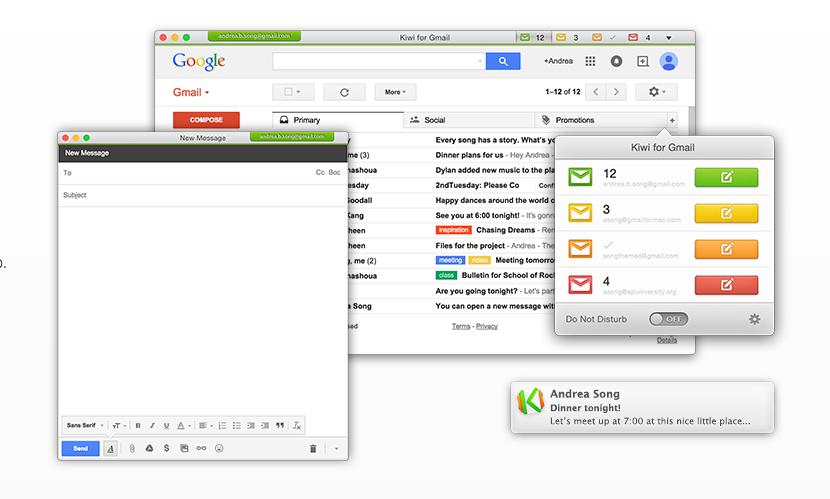
Task: Refresh the Gmail inbox
Action: pyautogui.click(x=344, y=92)
